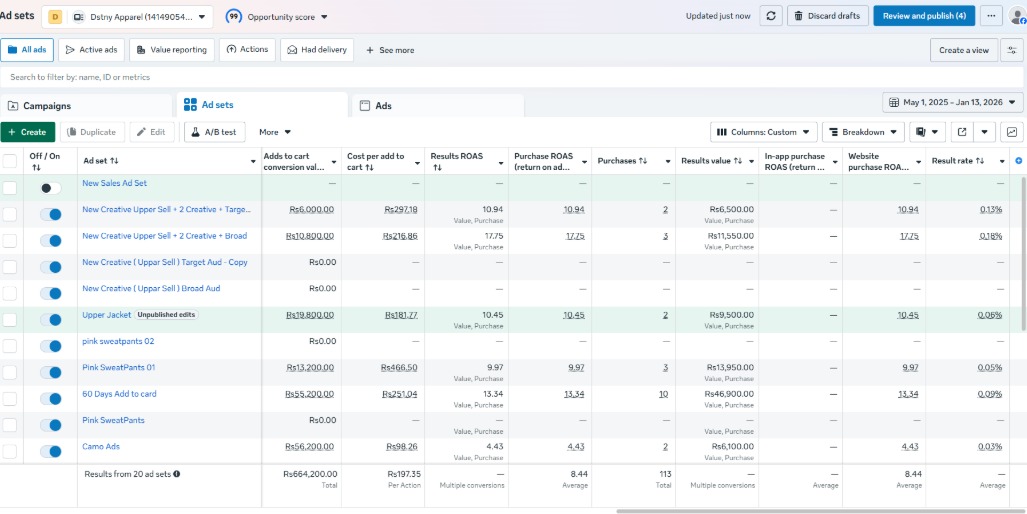The height and width of the screenshot is (514, 1027).
Task: Select all ad sets header checkbox
Action: tap(10, 161)
